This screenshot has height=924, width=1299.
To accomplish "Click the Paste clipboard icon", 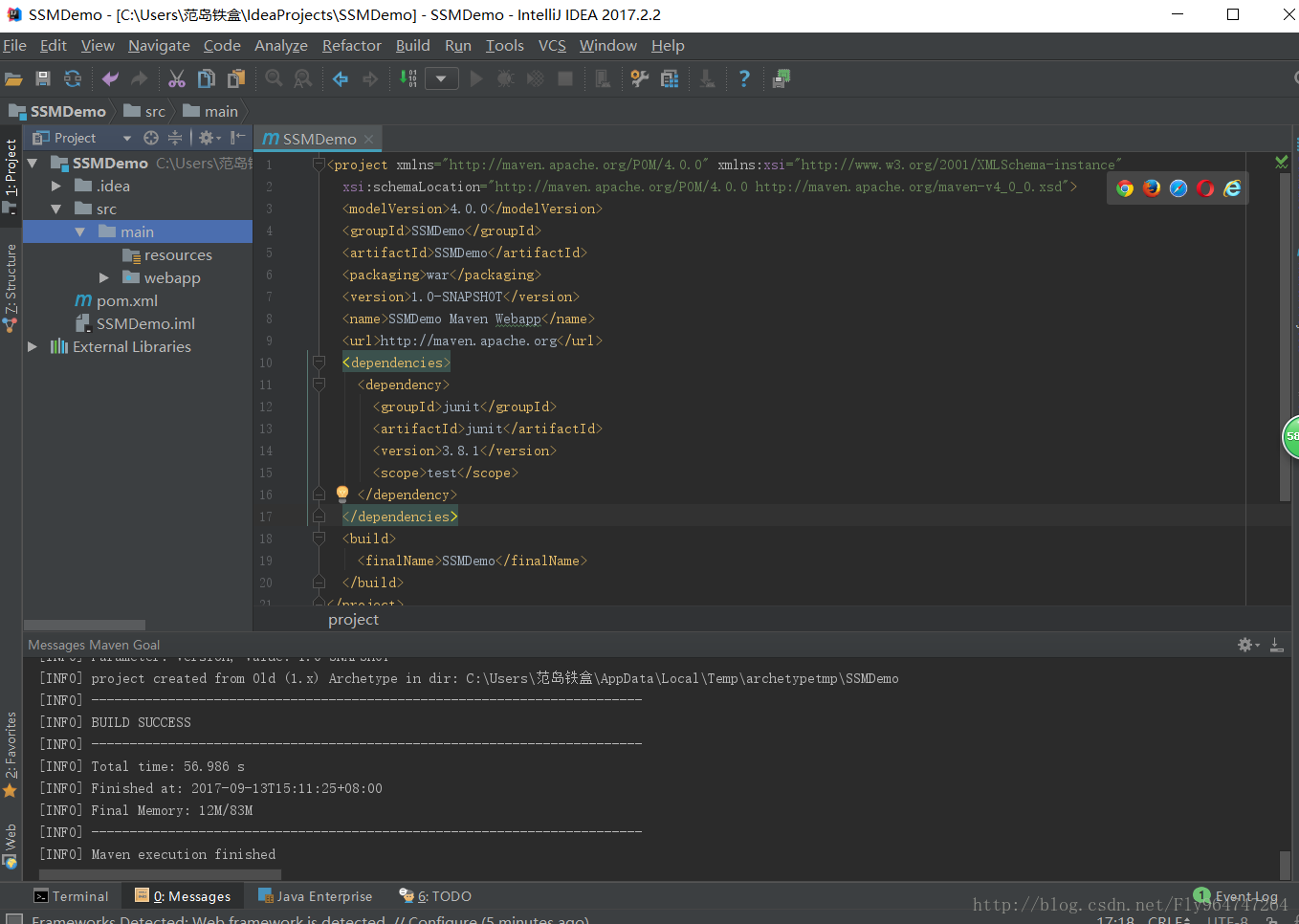I will coord(236,79).
